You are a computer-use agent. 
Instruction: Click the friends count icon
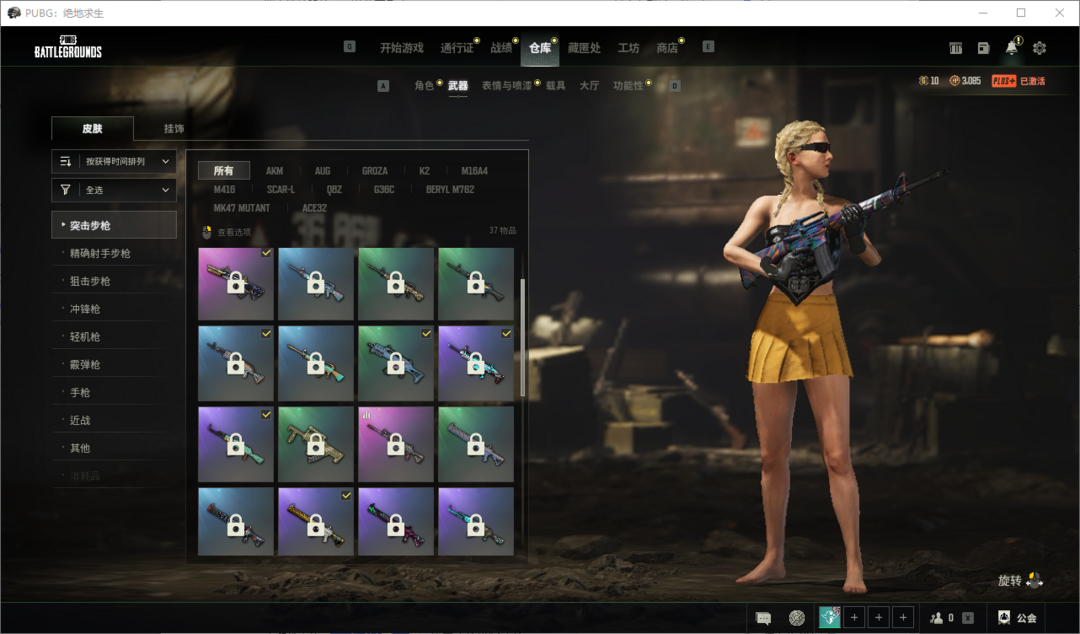pos(936,618)
